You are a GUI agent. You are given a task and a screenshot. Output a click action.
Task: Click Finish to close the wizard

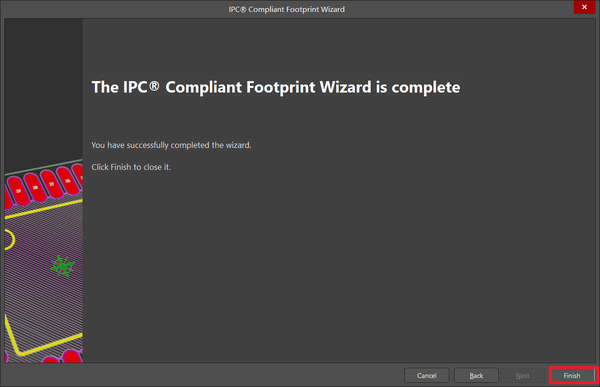572,376
